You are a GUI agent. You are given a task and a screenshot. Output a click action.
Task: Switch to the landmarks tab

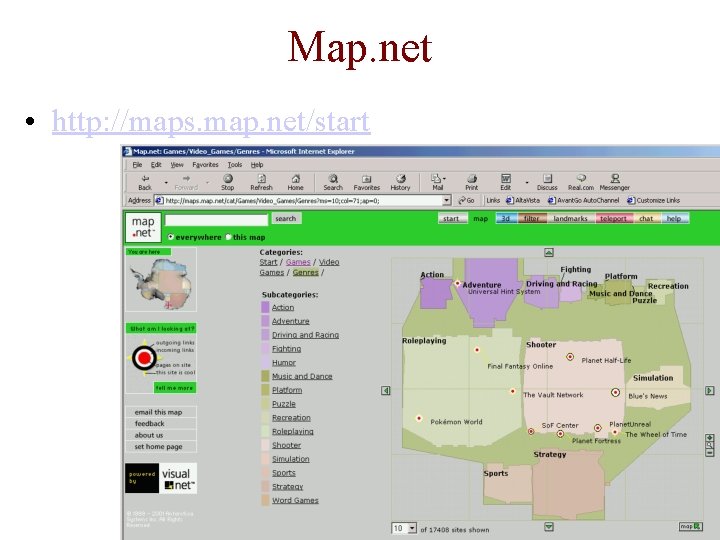pos(570,219)
